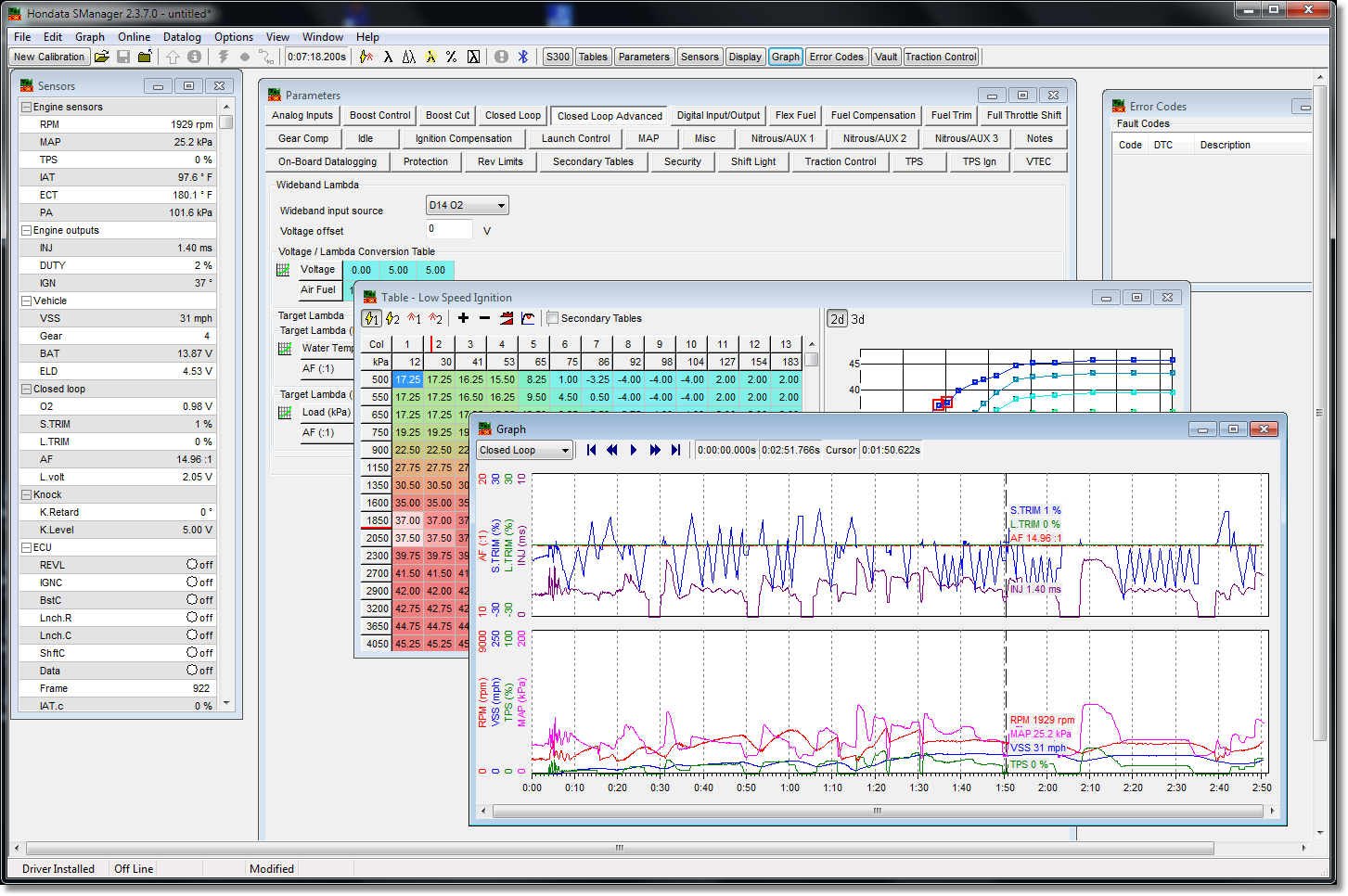The height and width of the screenshot is (896, 1348).
Task: Collapse the Vehicle group
Action: [26, 301]
